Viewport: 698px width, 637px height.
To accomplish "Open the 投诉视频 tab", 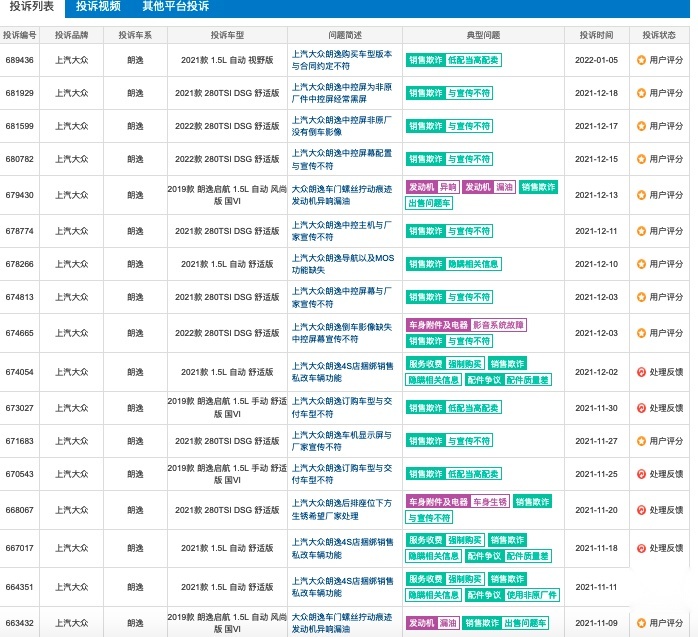I will click(98, 6).
